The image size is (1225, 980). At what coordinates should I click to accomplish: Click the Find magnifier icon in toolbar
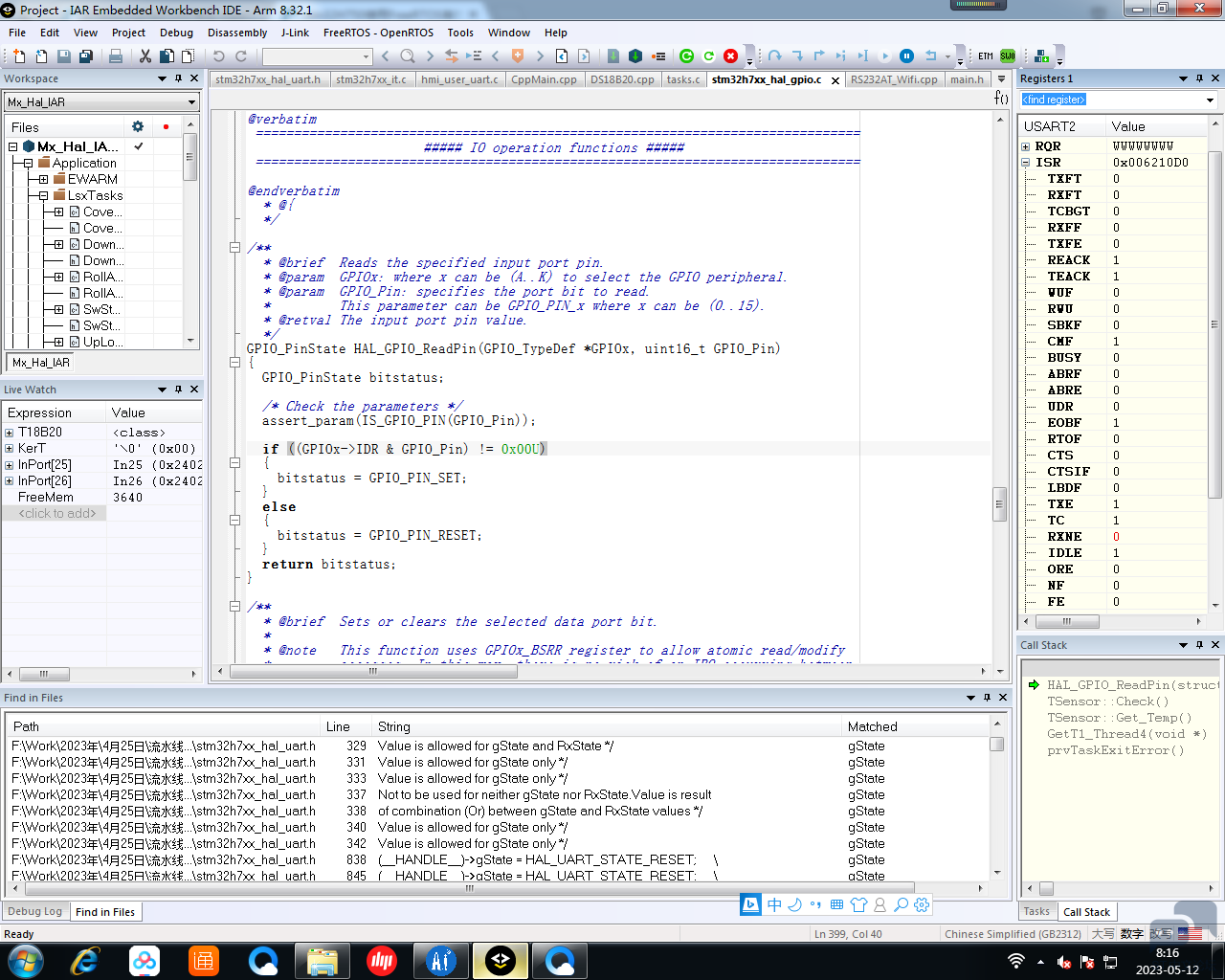[x=408, y=56]
